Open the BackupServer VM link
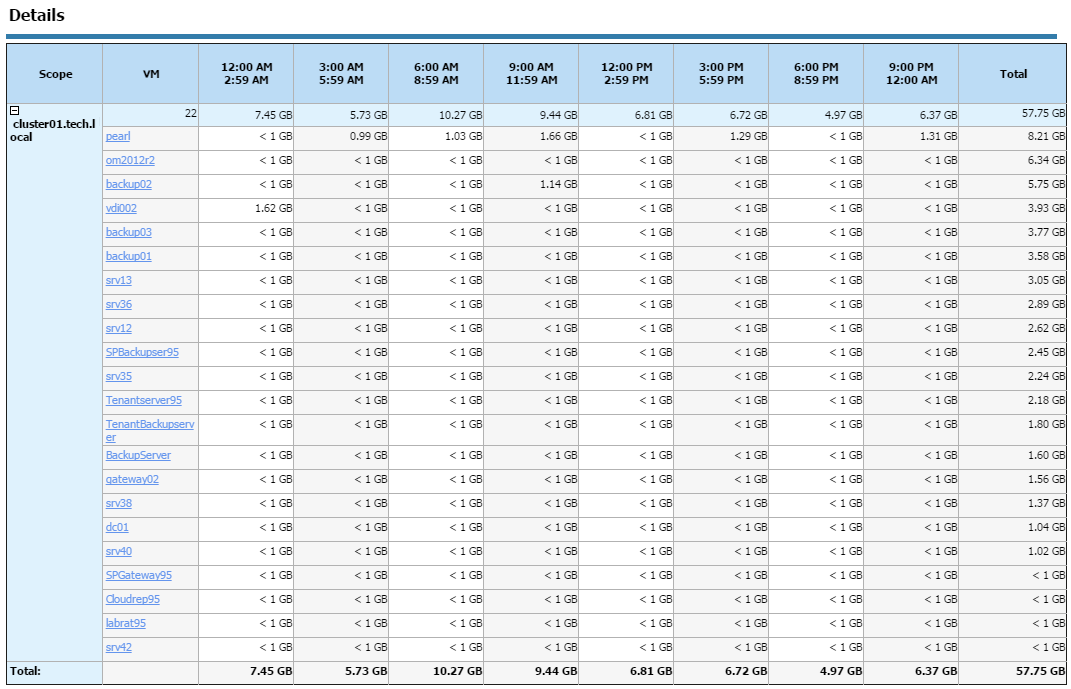 tap(138, 455)
